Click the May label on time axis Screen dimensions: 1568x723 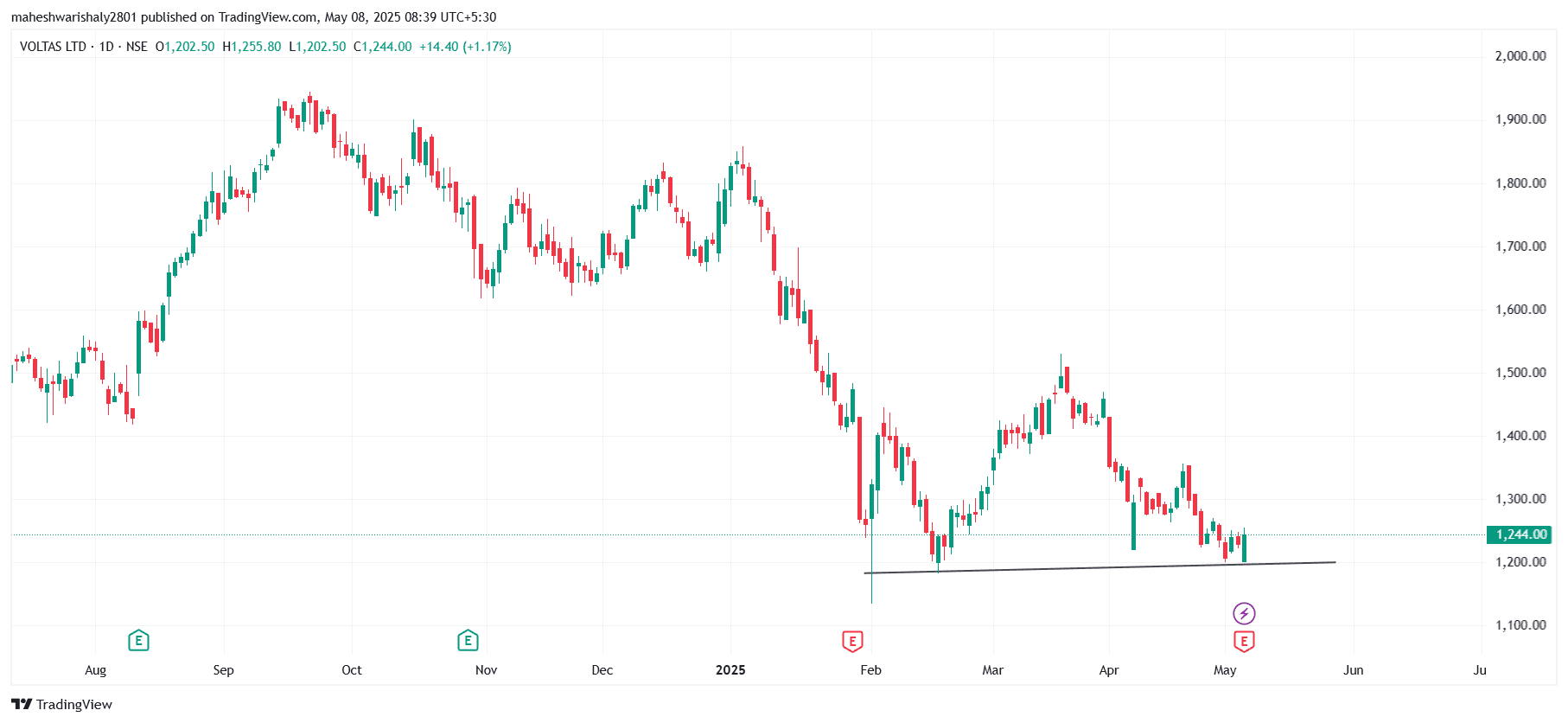point(1225,670)
